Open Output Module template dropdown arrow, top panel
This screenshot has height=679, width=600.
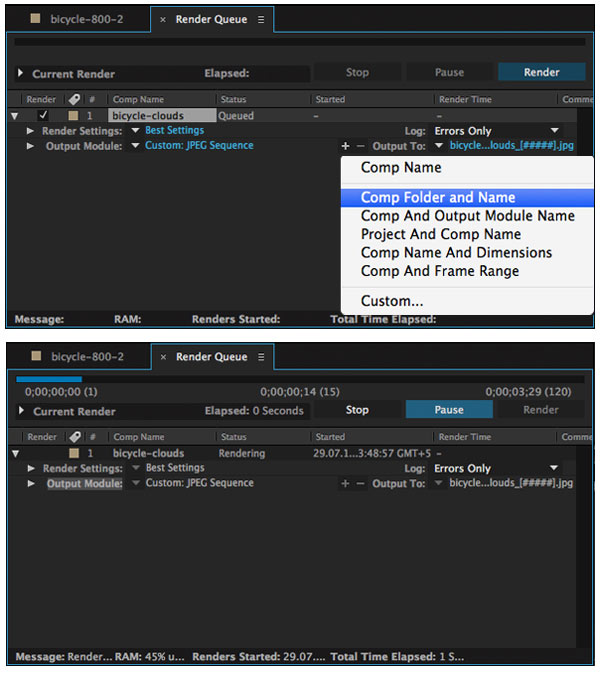pyautogui.click(x=135, y=146)
